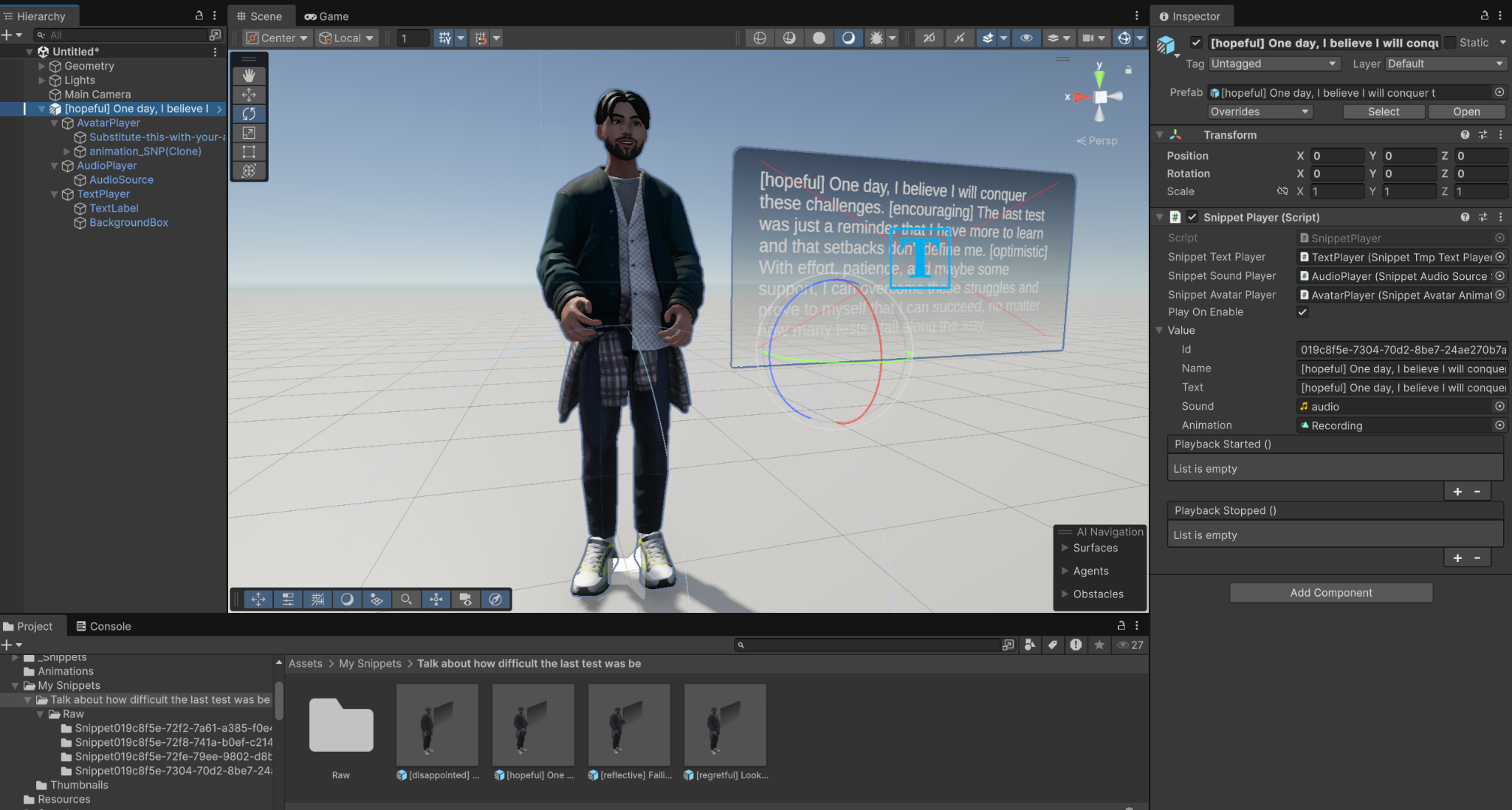The image size is (1512, 810).
Task: Click the Add Component button
Action: click(x=1331, y=592)
